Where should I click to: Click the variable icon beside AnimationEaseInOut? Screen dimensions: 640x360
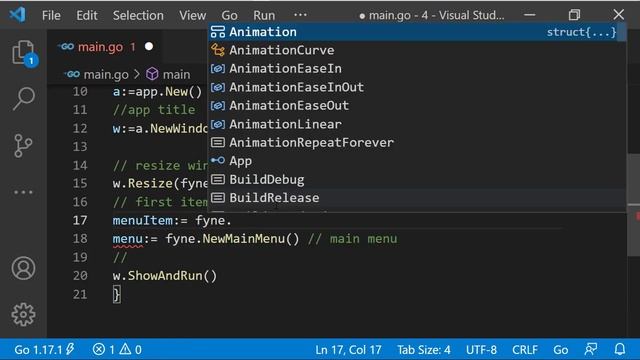click(x=218, y=87)
